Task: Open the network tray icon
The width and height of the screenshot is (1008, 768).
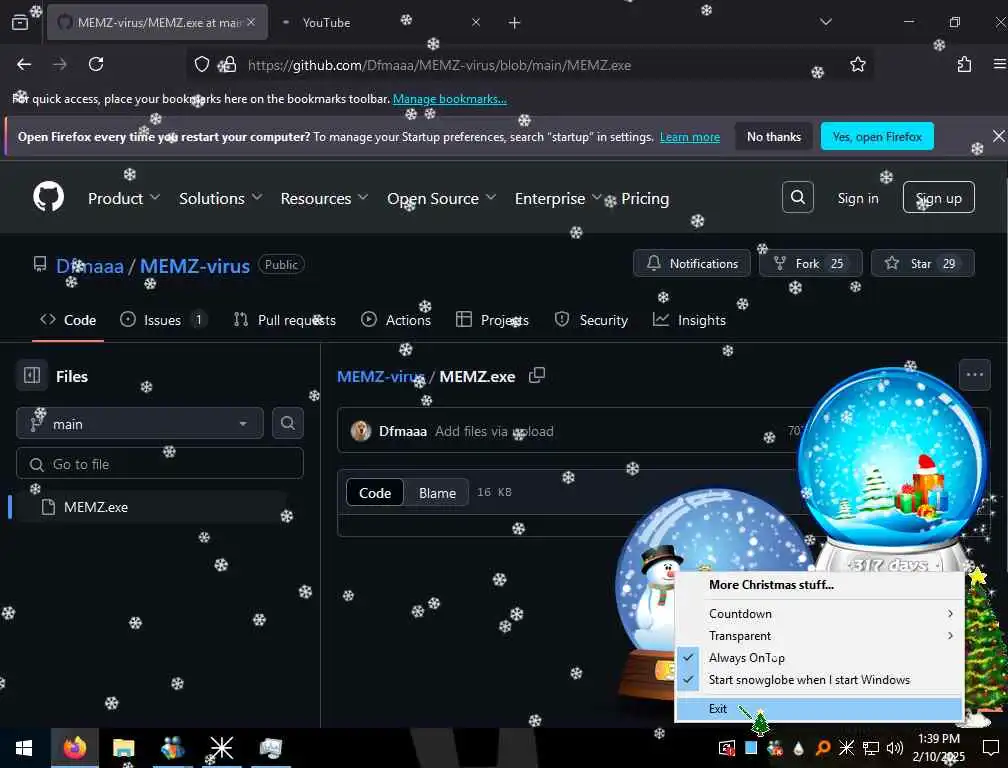Action: (871, 748)
